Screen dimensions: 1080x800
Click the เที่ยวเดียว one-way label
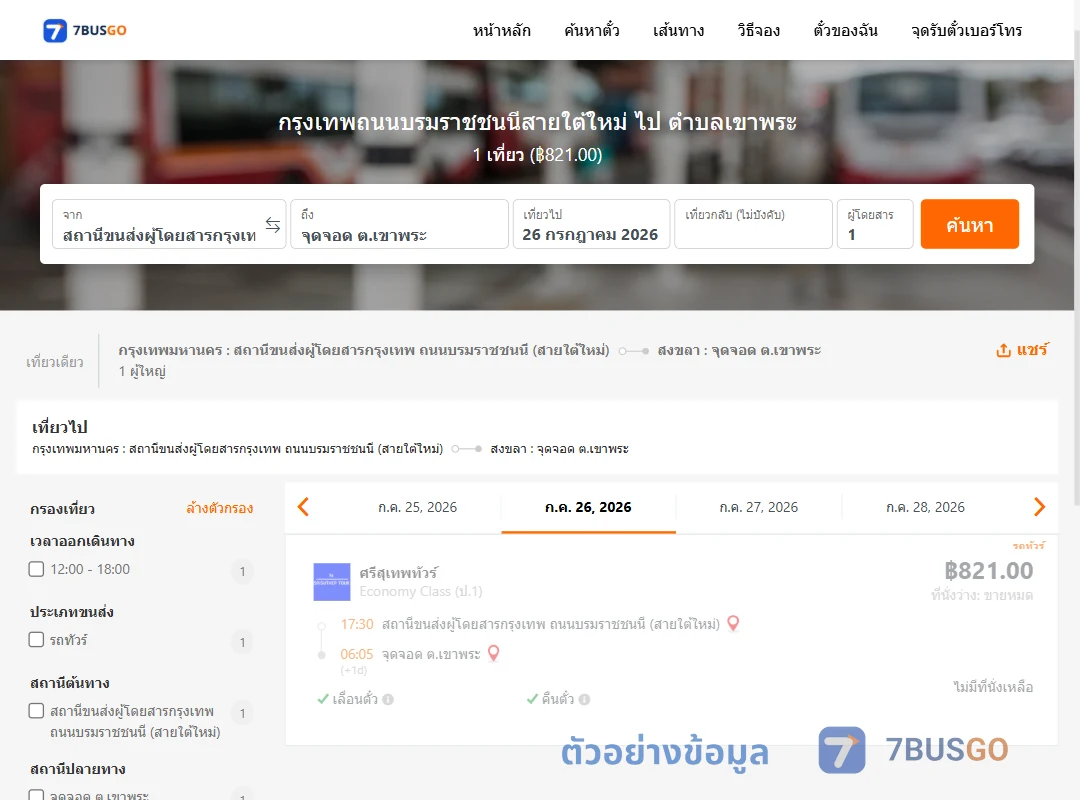point(55,362)
